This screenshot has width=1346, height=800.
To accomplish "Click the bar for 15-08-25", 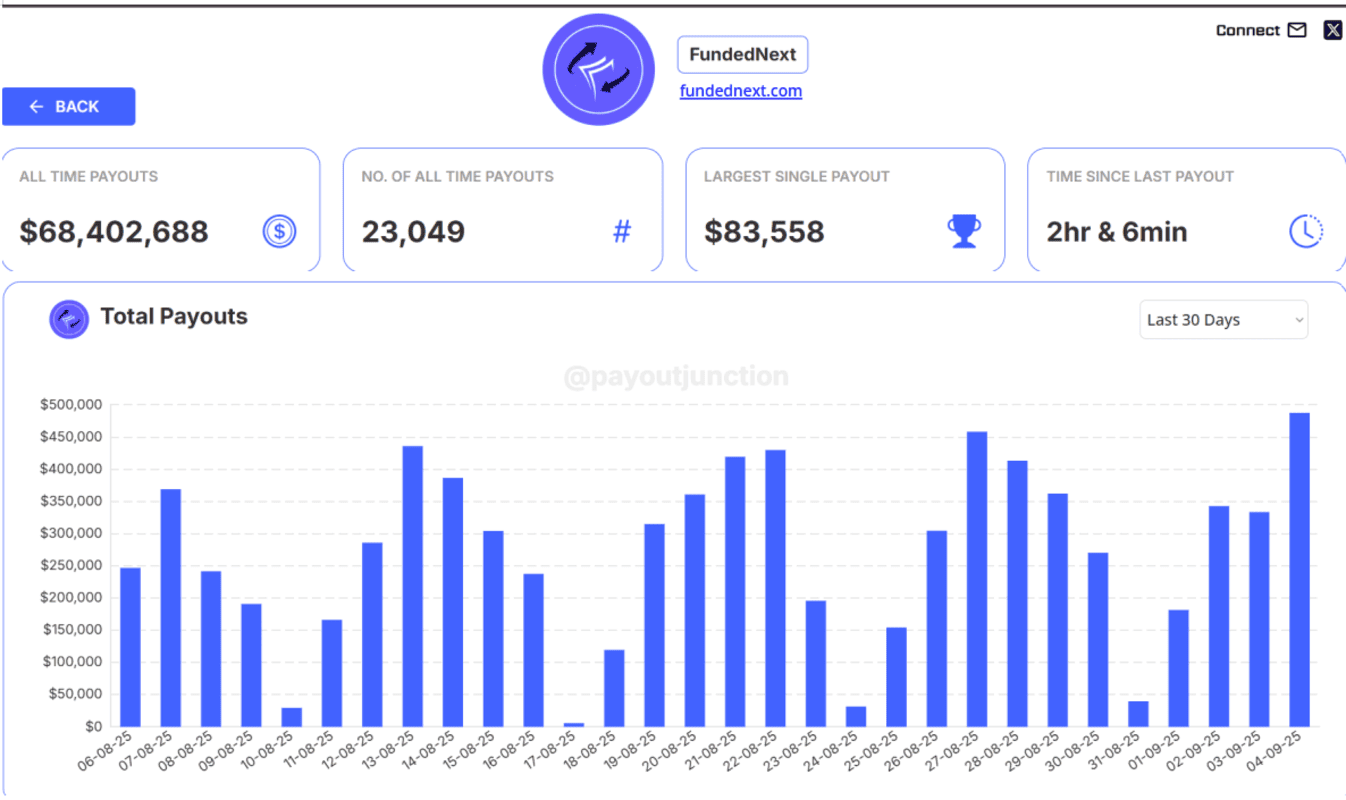I will (493, 629).
